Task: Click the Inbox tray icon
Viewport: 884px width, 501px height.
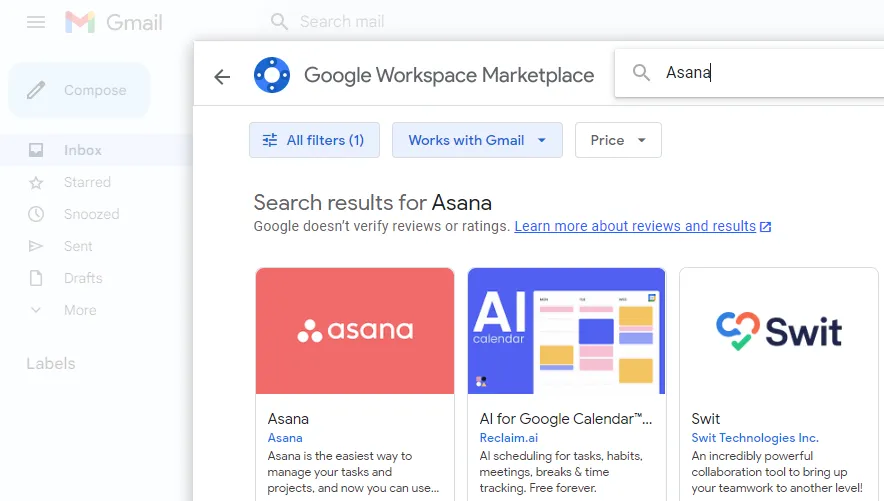Action: 36,150
